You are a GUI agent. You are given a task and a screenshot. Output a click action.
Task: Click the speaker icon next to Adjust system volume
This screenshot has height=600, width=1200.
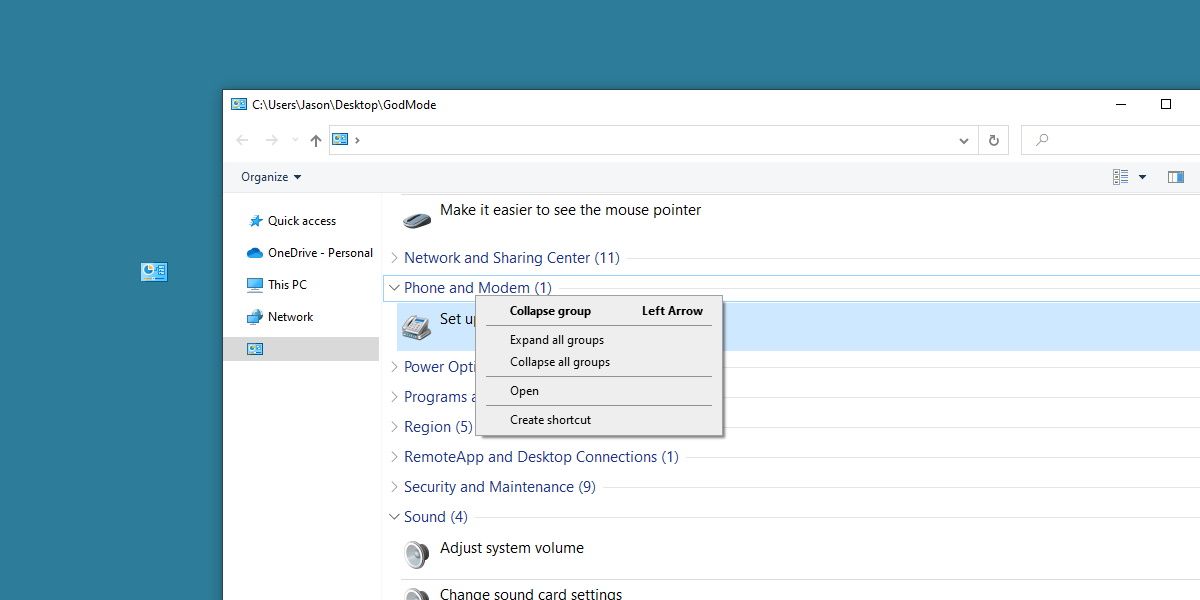pyautogui.click(x=416, y=554)
